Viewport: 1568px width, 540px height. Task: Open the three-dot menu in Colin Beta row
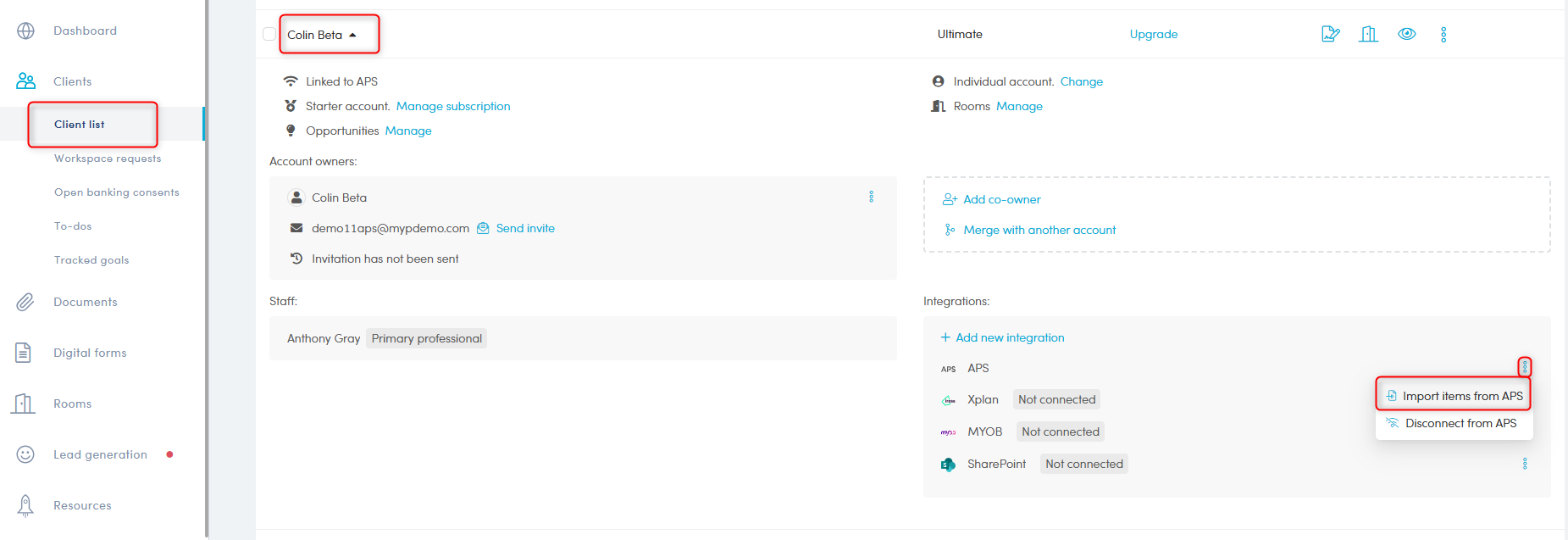1443,34
